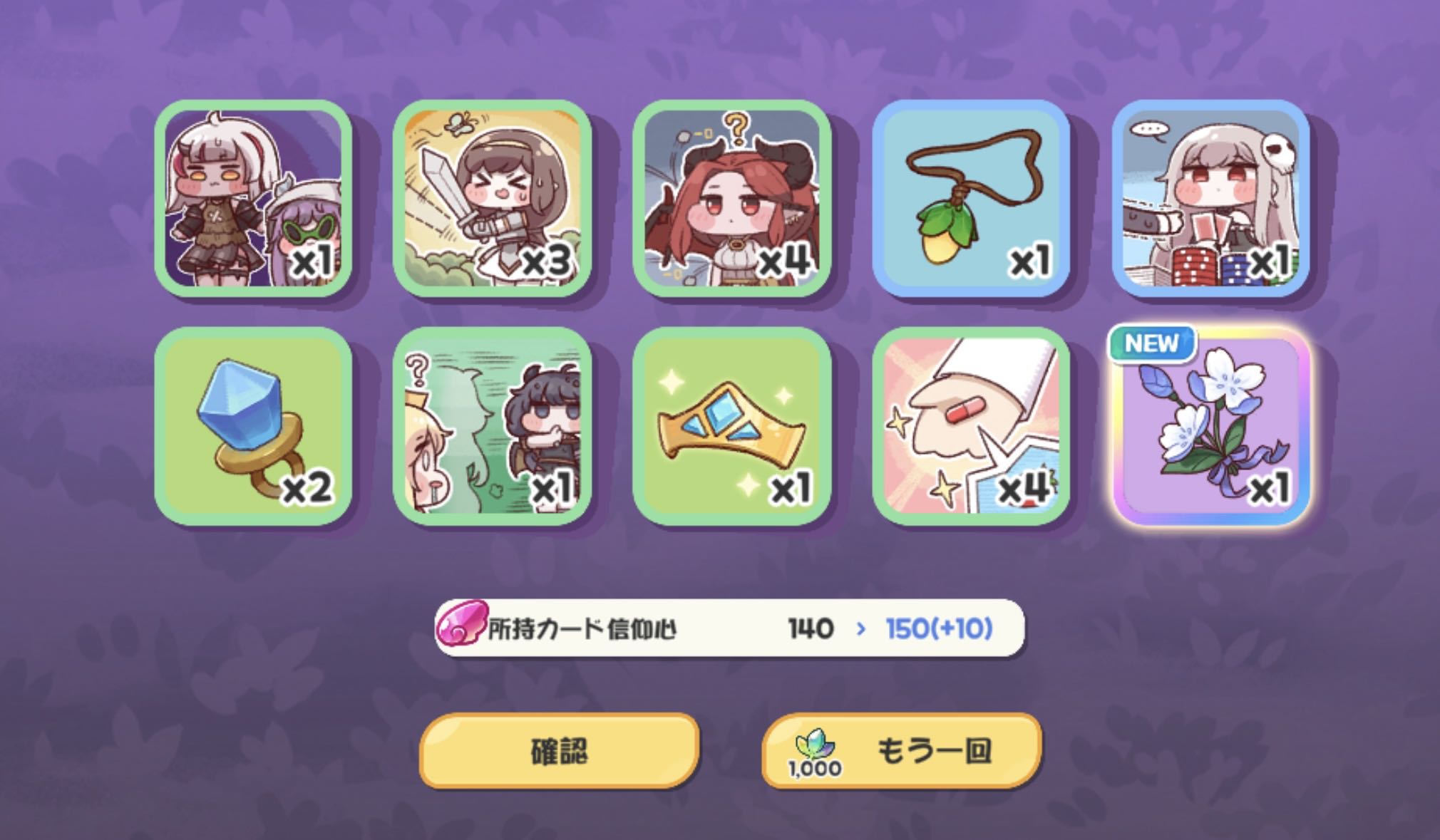Open the poker chips girl card
The height and width of the screenshot is (840, 1440).
[x=1210, y=198]
